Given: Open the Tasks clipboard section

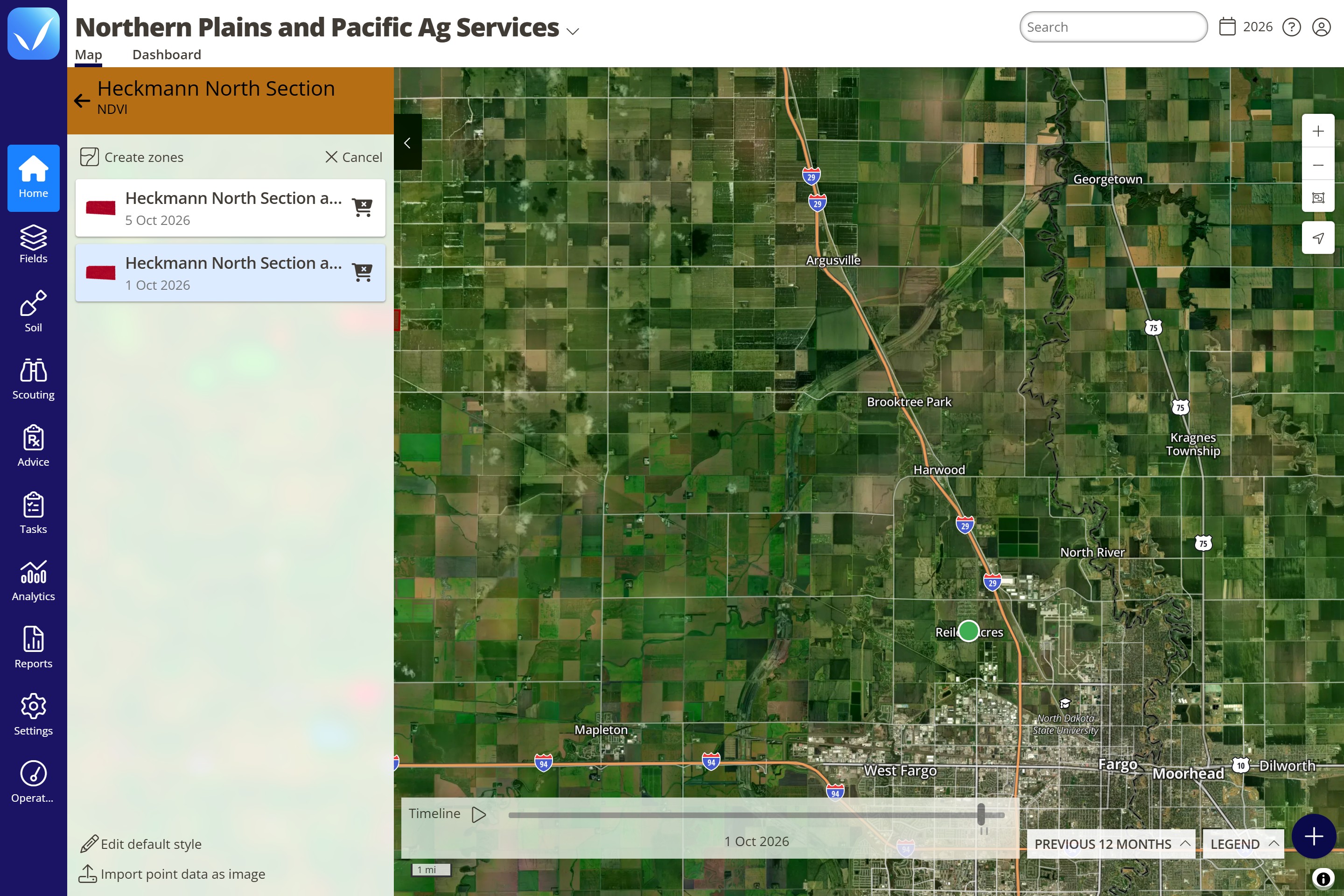Looking at the screenshot, I should tap(33, 513).
